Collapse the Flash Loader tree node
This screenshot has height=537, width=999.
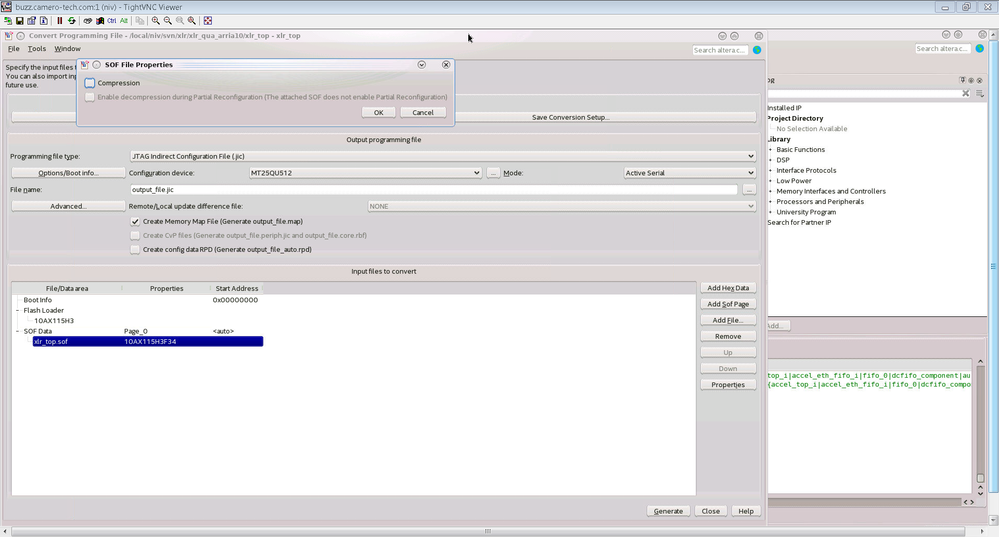click(x=17, y=310)
